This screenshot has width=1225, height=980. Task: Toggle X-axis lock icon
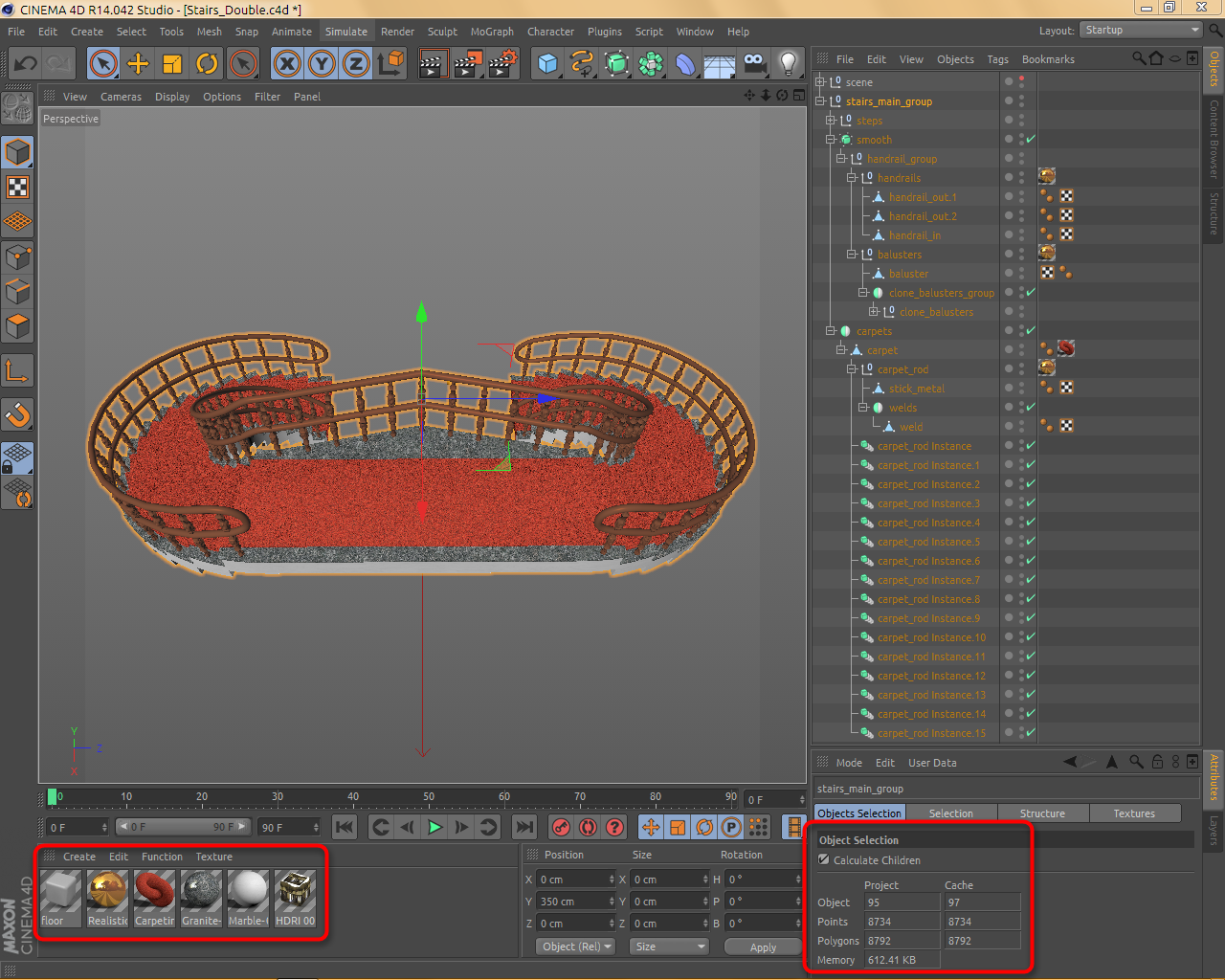pos(286,64)
